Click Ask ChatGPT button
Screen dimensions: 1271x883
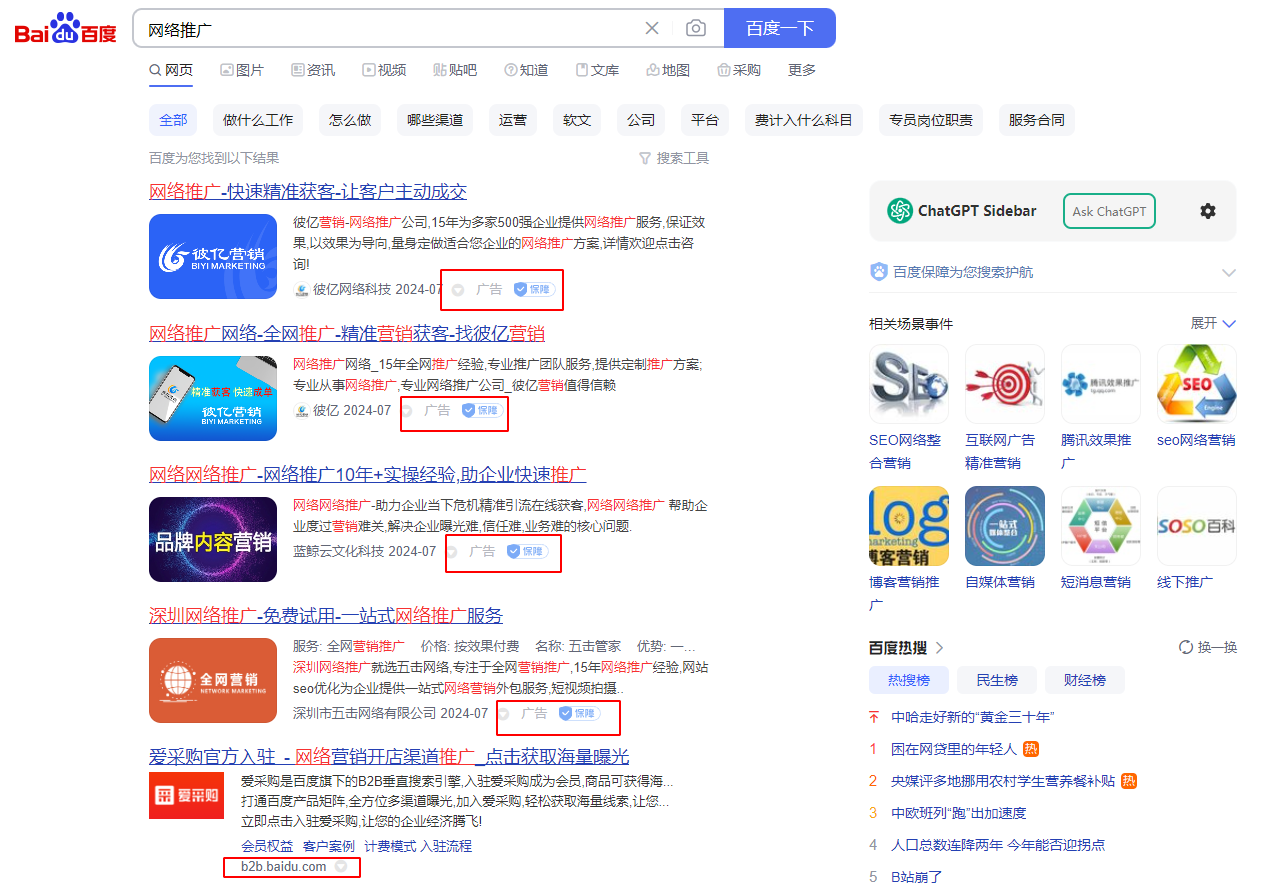tap(1109, 211)
